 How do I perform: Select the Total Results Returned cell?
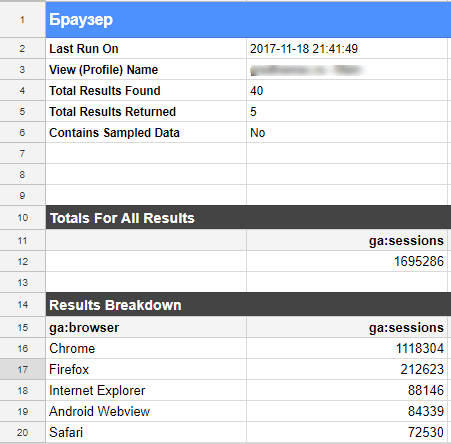pyautogui.click(x=146, y=112)
